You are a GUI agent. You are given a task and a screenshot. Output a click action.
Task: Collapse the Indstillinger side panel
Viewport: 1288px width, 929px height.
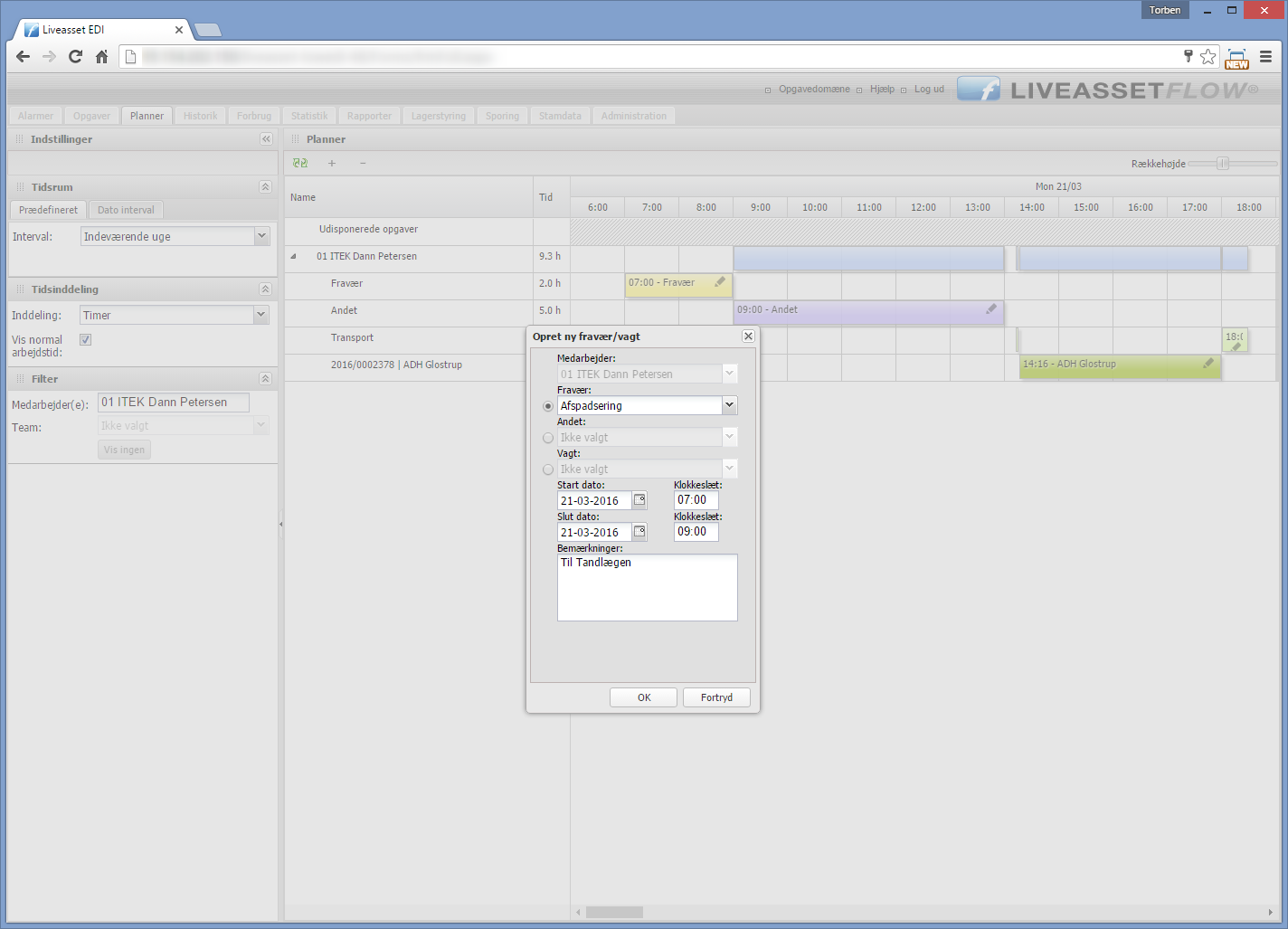[266, 139]
